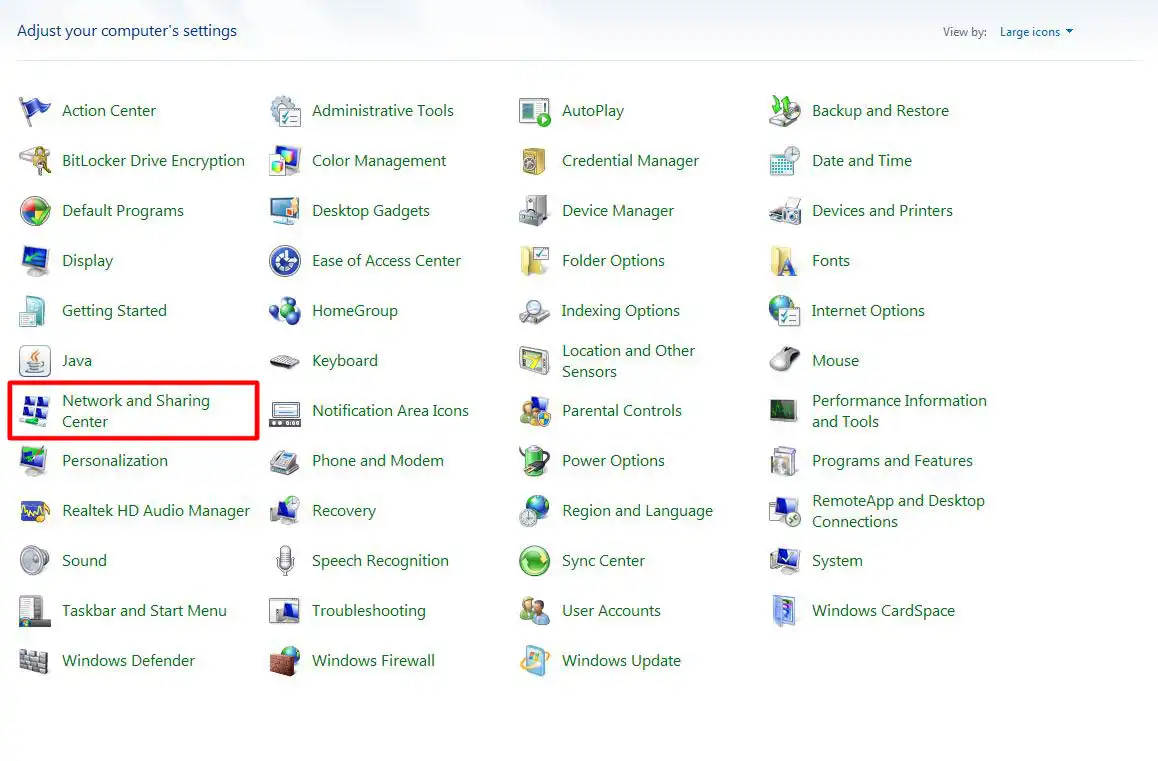Open the Windows Update icon

coord(535,661)
